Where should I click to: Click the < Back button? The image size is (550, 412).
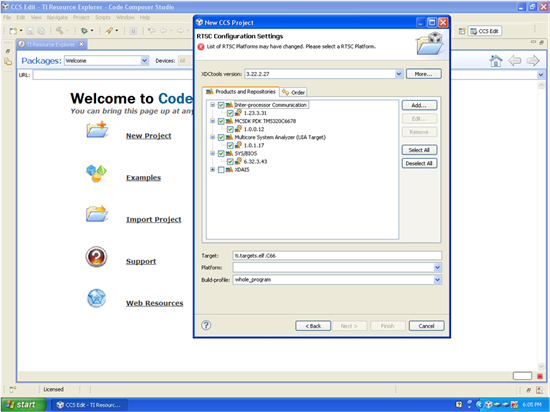click(313, 326)
